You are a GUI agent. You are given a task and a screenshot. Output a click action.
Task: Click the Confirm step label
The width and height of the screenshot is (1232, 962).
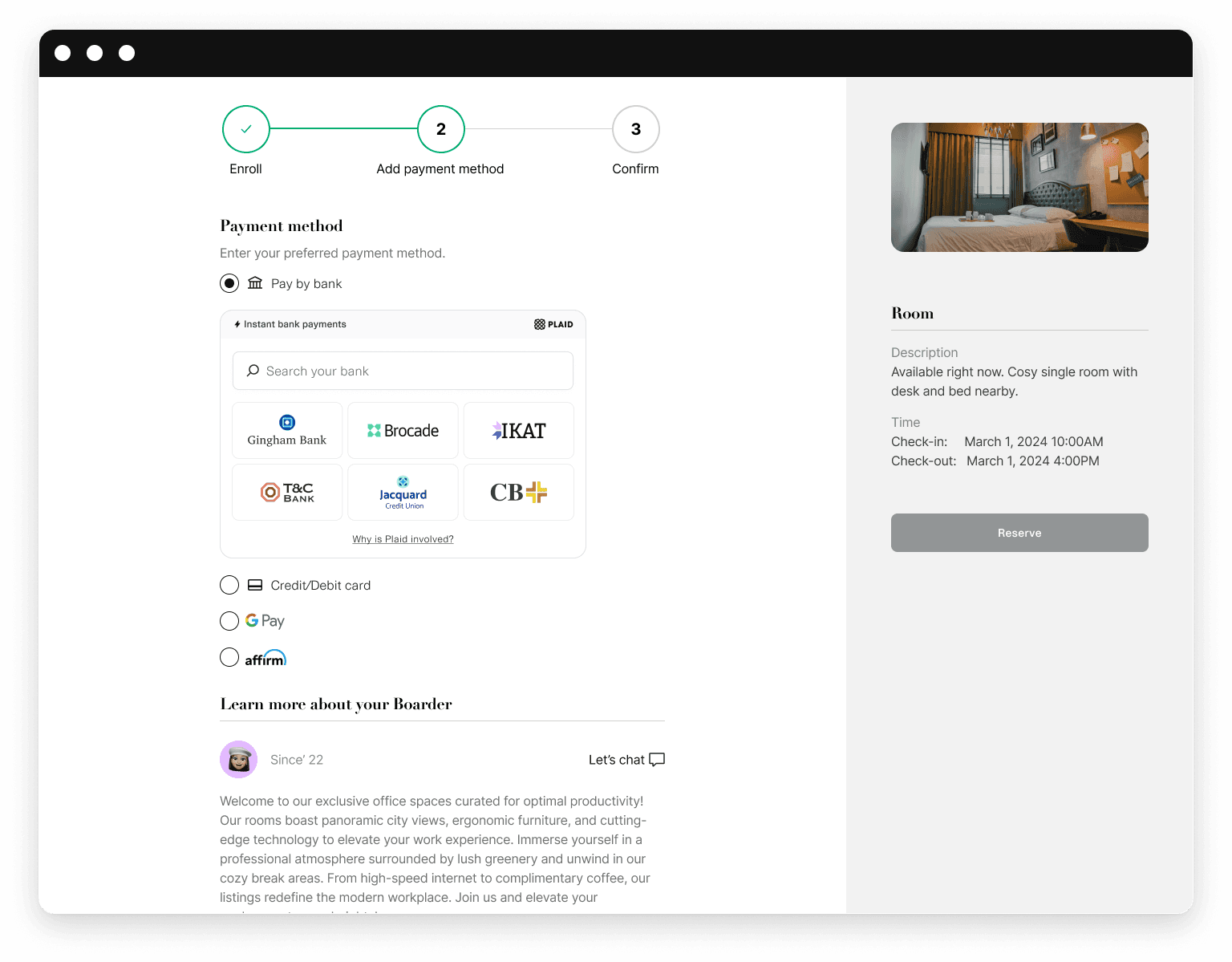coord(635,168)
